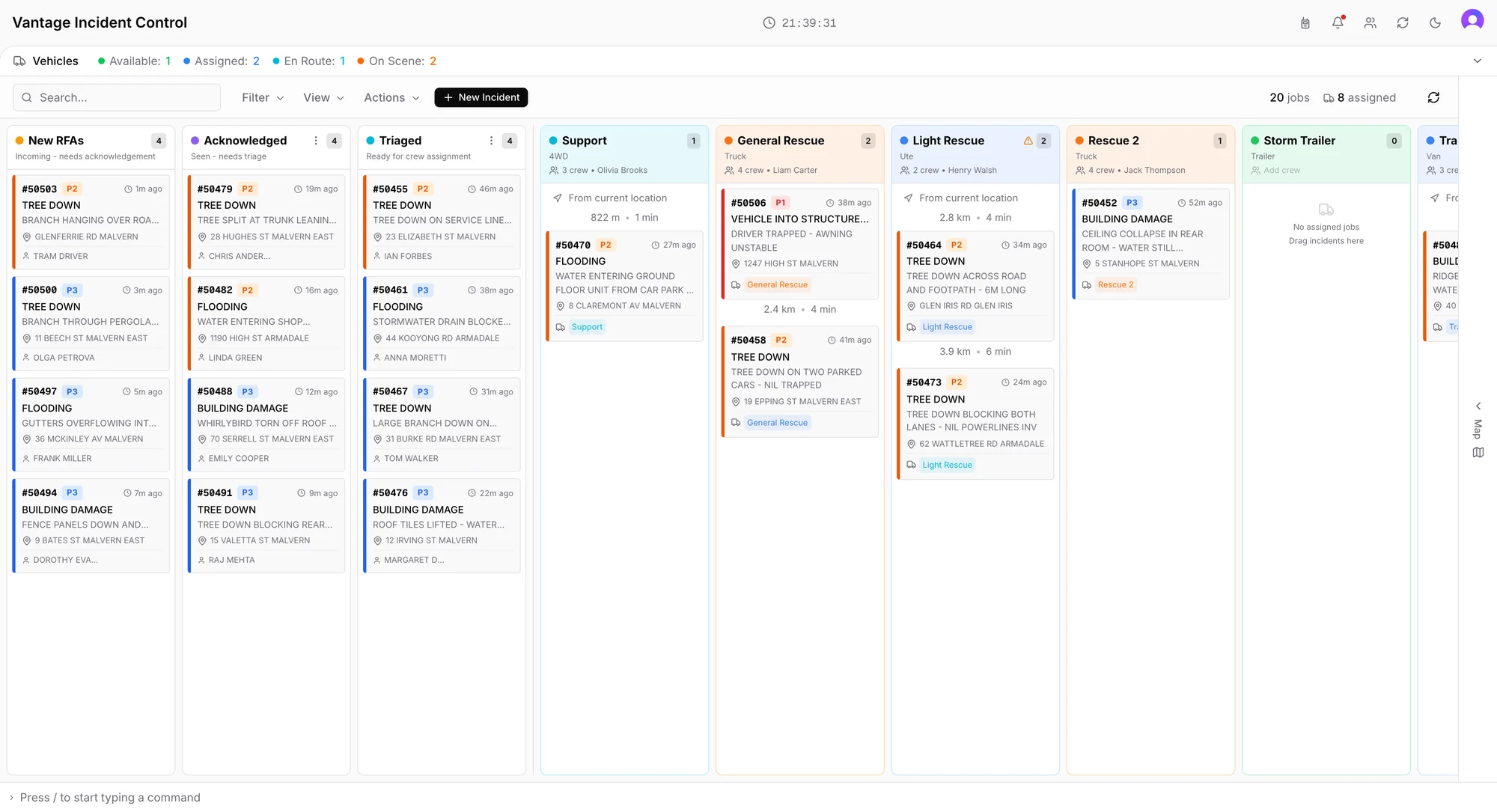Screen dimensions: 1497x812
Task: Click the sync icon in top header
Action: coord(1403,23)
